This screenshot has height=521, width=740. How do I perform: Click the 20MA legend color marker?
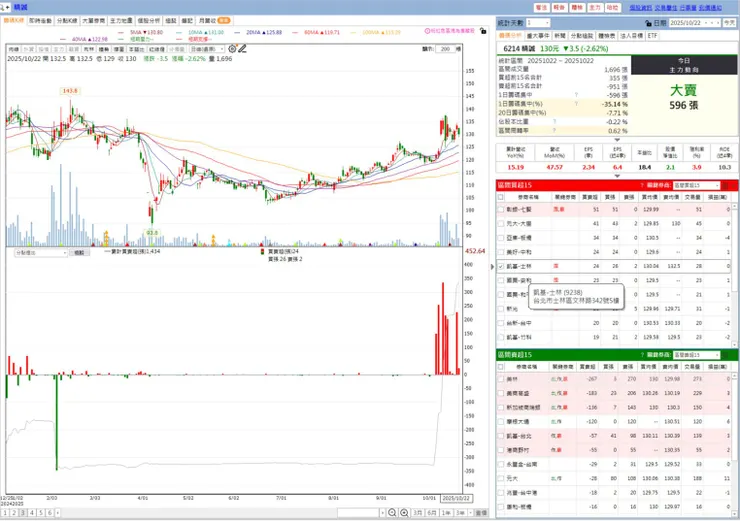tap(237, 32)
